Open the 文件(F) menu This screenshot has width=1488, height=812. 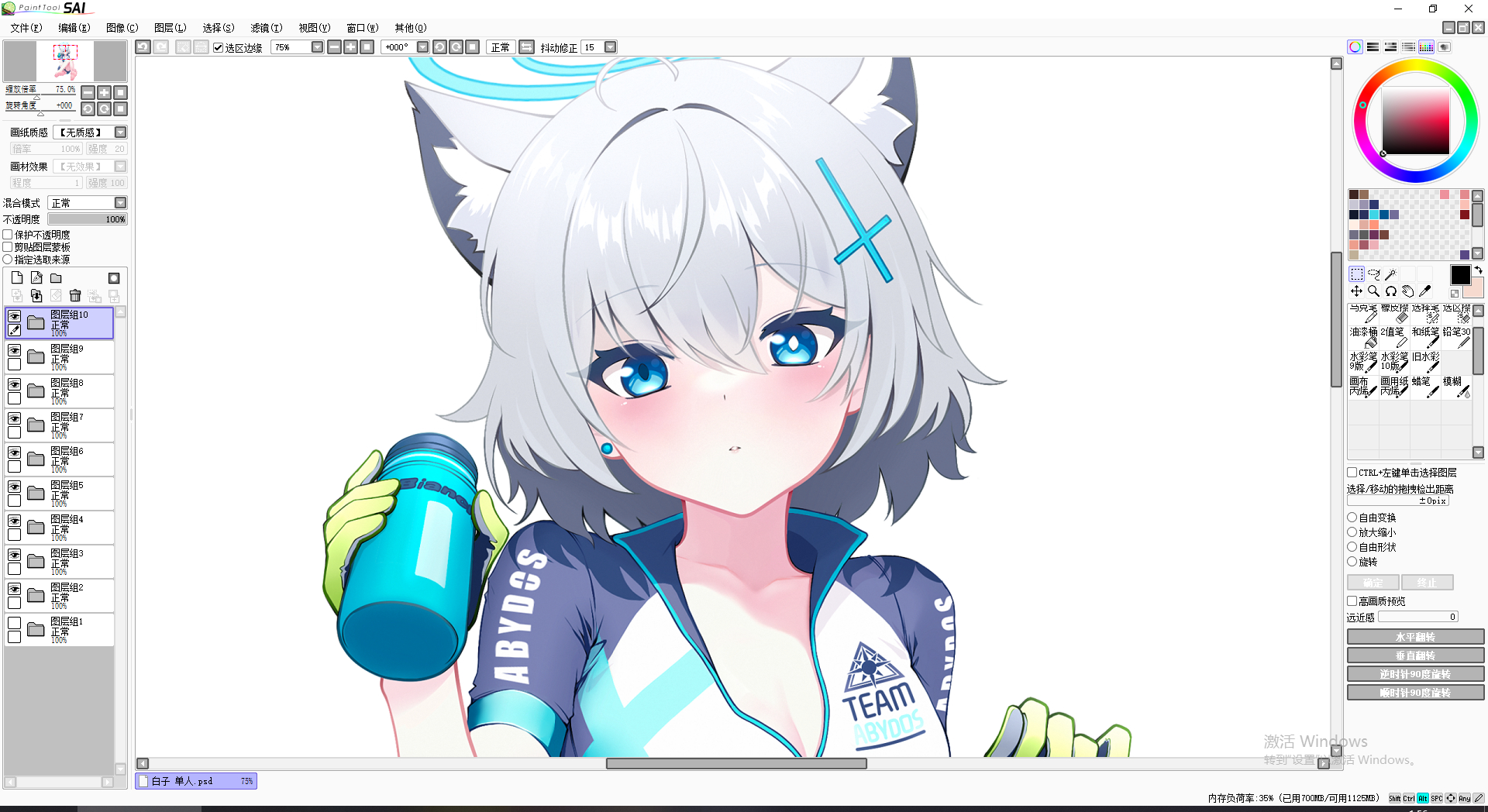click(x=26, y=28)
